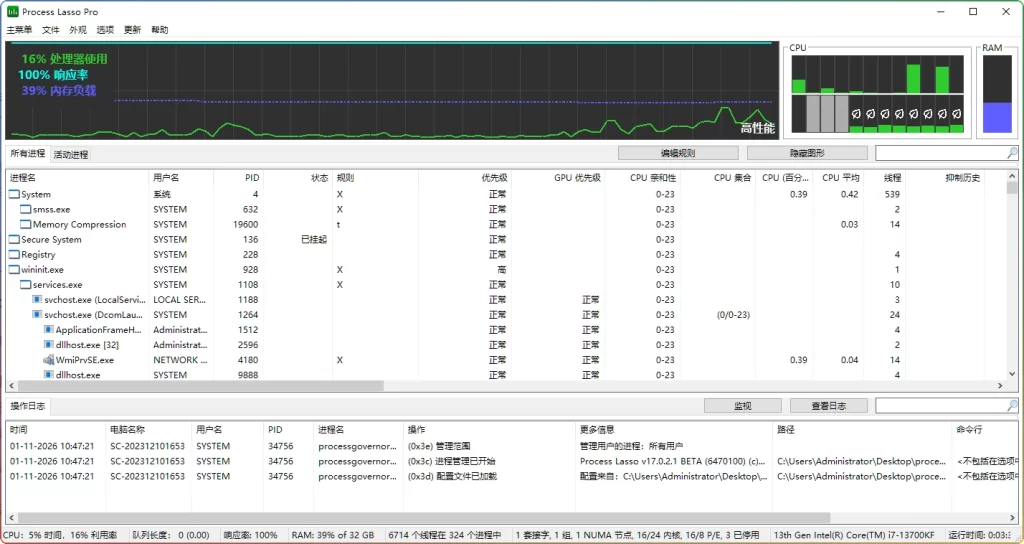Image resolution: width=1024 pixels, height=544 pixels.
Task: Select the Registry process row
Action: (x=506, y=255)
